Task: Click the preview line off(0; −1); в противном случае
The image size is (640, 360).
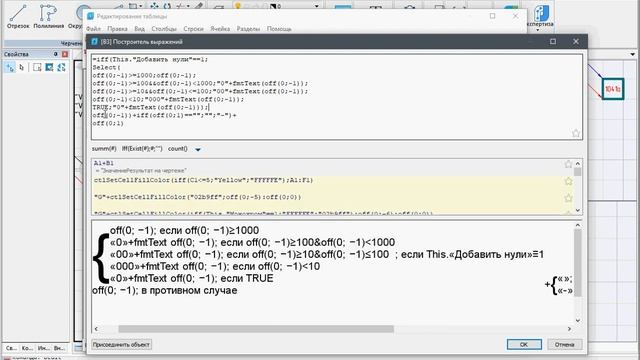Action: tap(164, 291)
